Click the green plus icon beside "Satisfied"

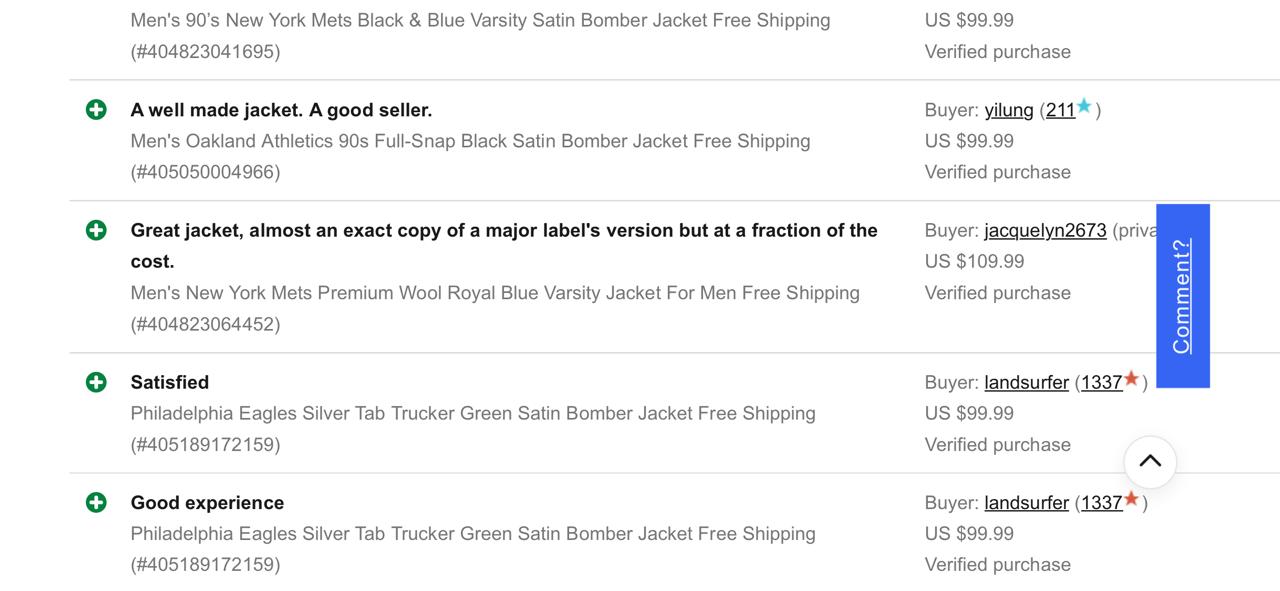pyautogui.click(x=96, y=382)
